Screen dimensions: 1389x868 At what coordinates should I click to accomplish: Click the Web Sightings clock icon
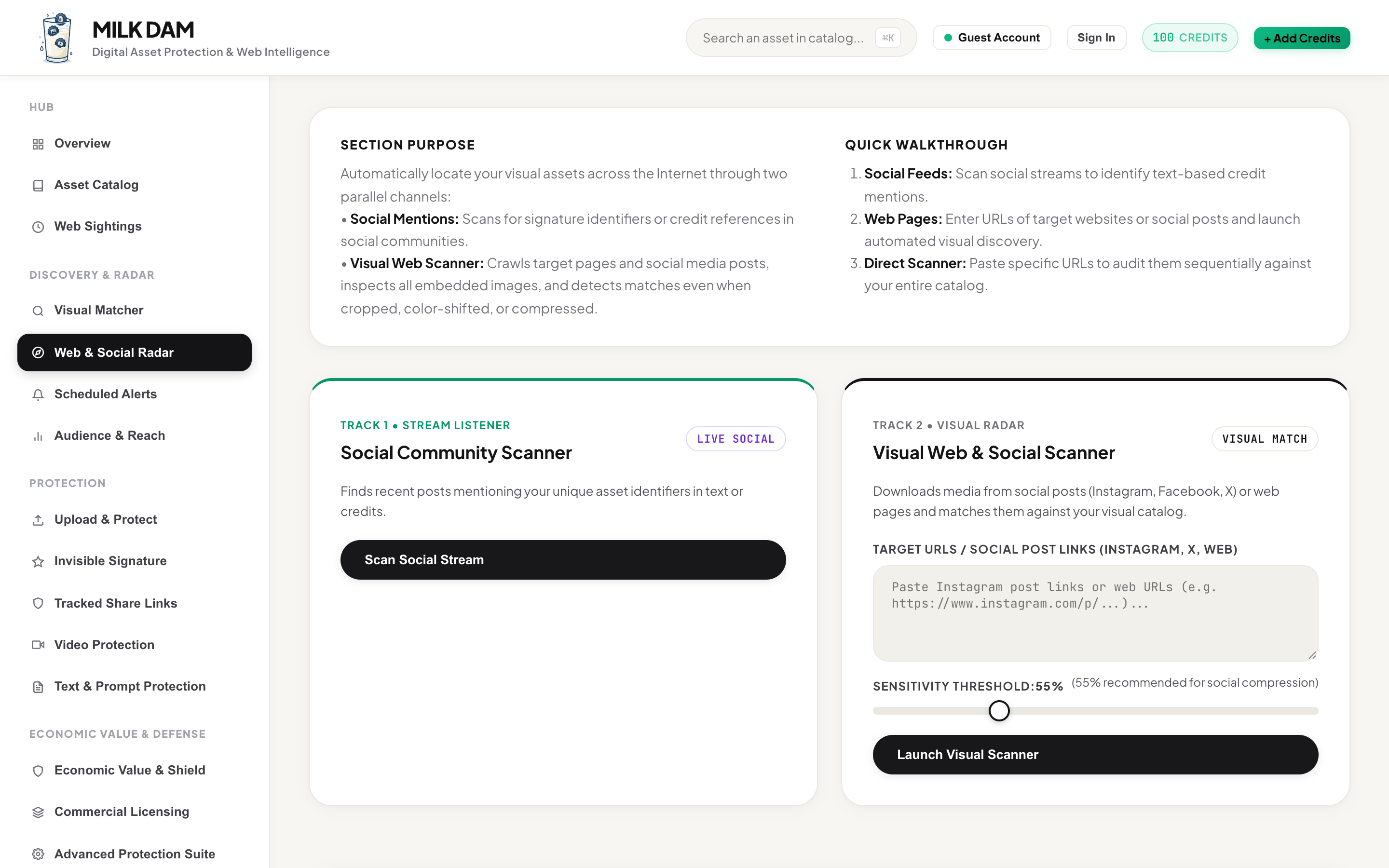click(x=38, y=227)
